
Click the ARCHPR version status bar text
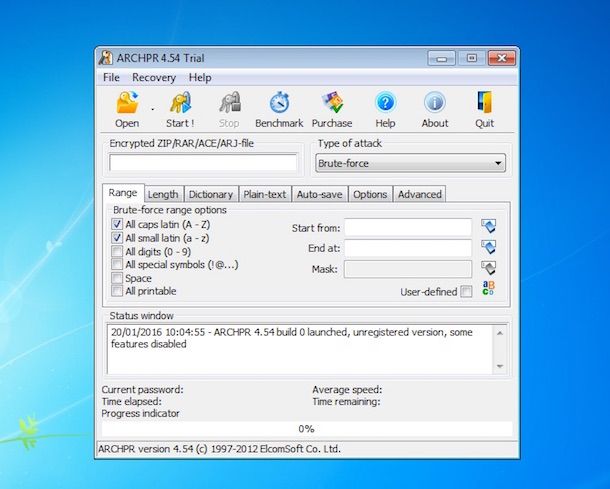tap(219, 449)
